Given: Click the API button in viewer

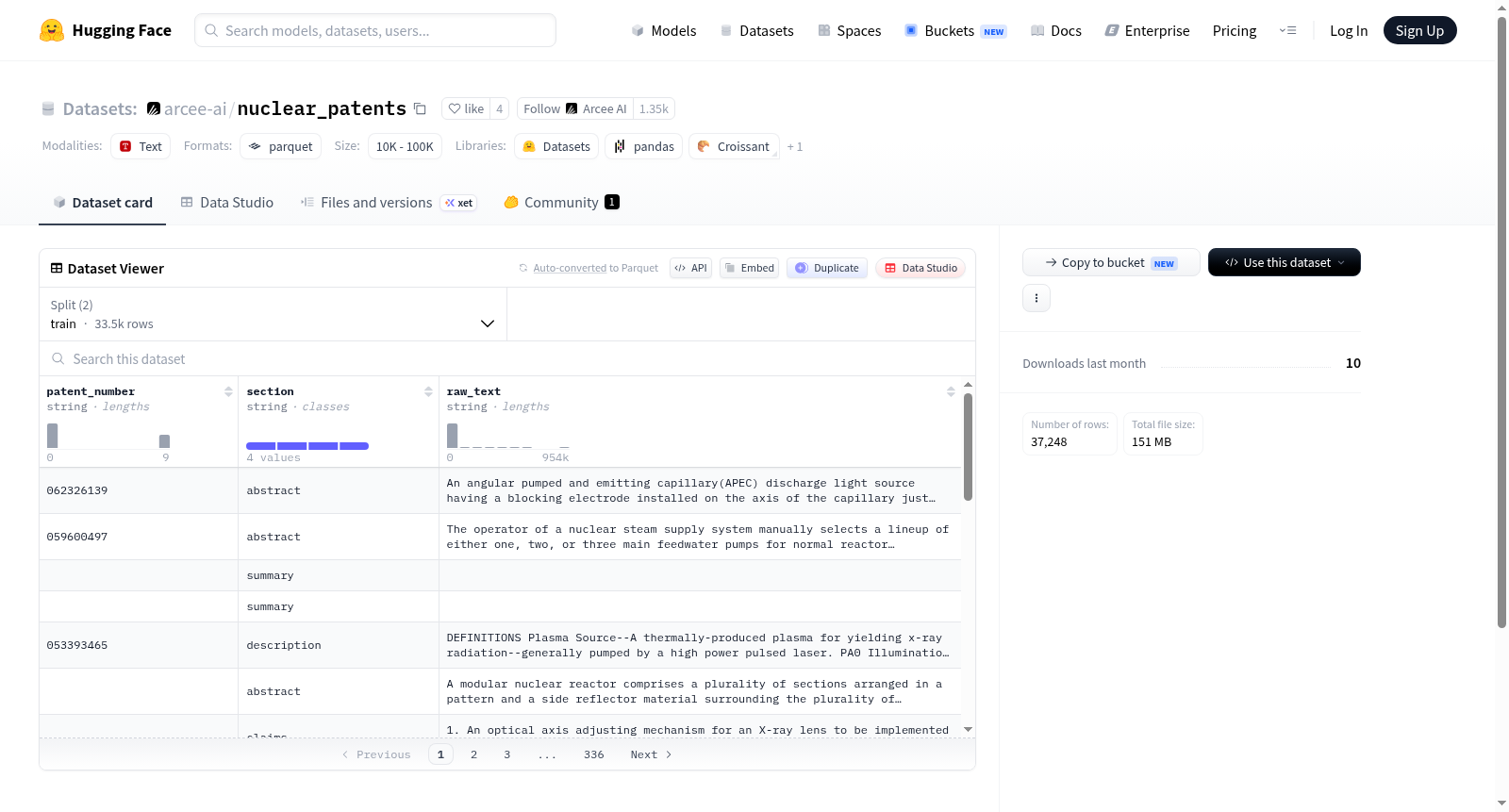Looking at the screenshot, I should (690, 268).
